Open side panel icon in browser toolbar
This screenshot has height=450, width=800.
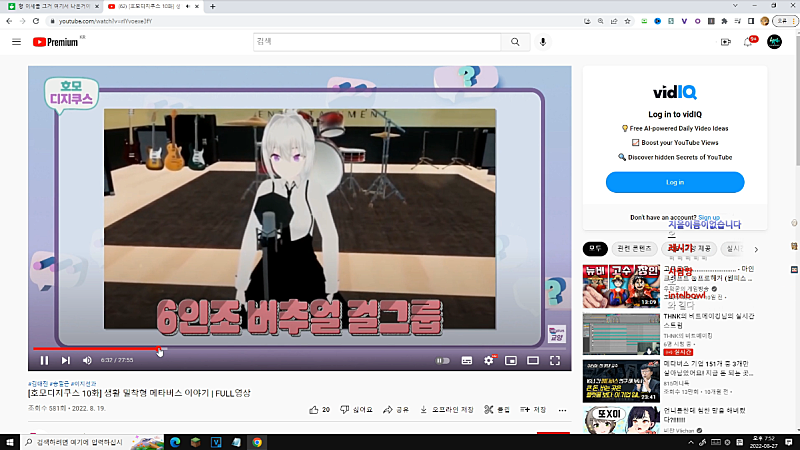point(751,21)
